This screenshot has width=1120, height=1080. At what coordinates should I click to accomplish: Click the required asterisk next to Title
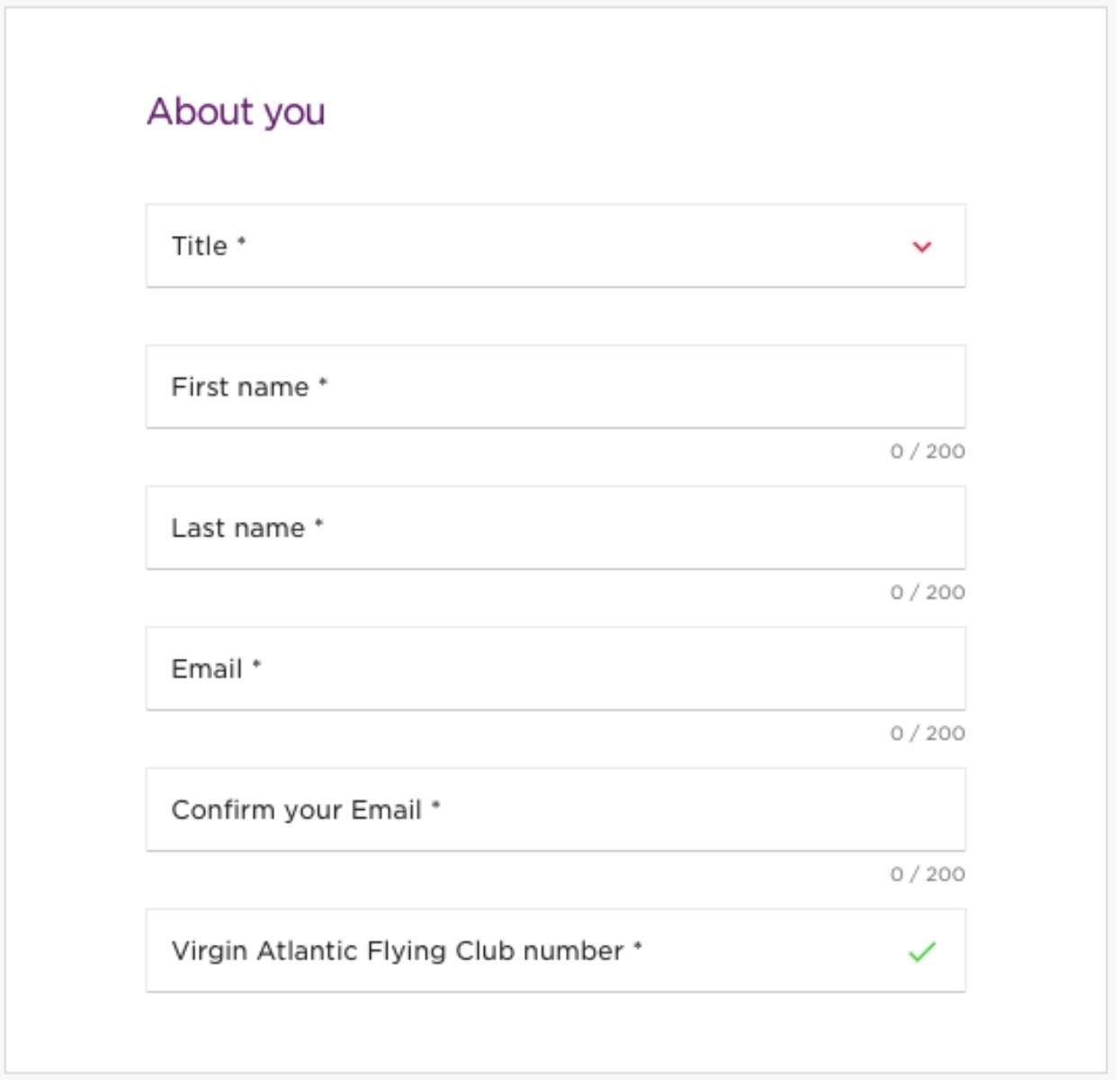click(241, 242)
